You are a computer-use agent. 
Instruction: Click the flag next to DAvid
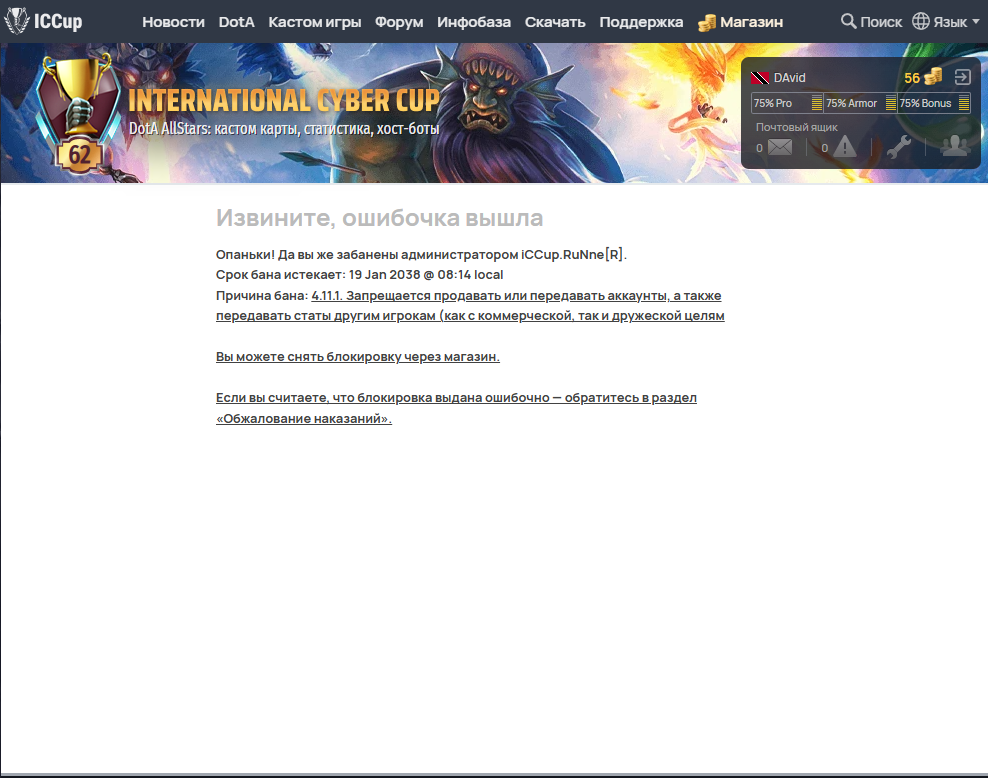760,78
